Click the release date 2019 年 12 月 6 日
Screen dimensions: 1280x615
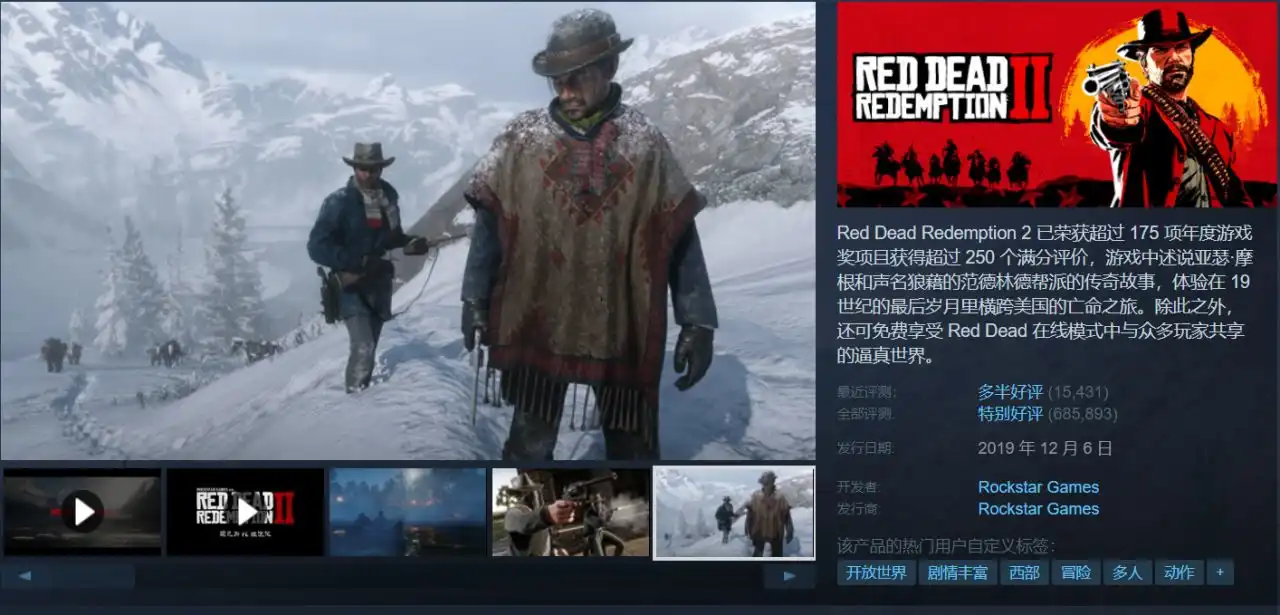pyautogui.click(x=1045, y=448)
